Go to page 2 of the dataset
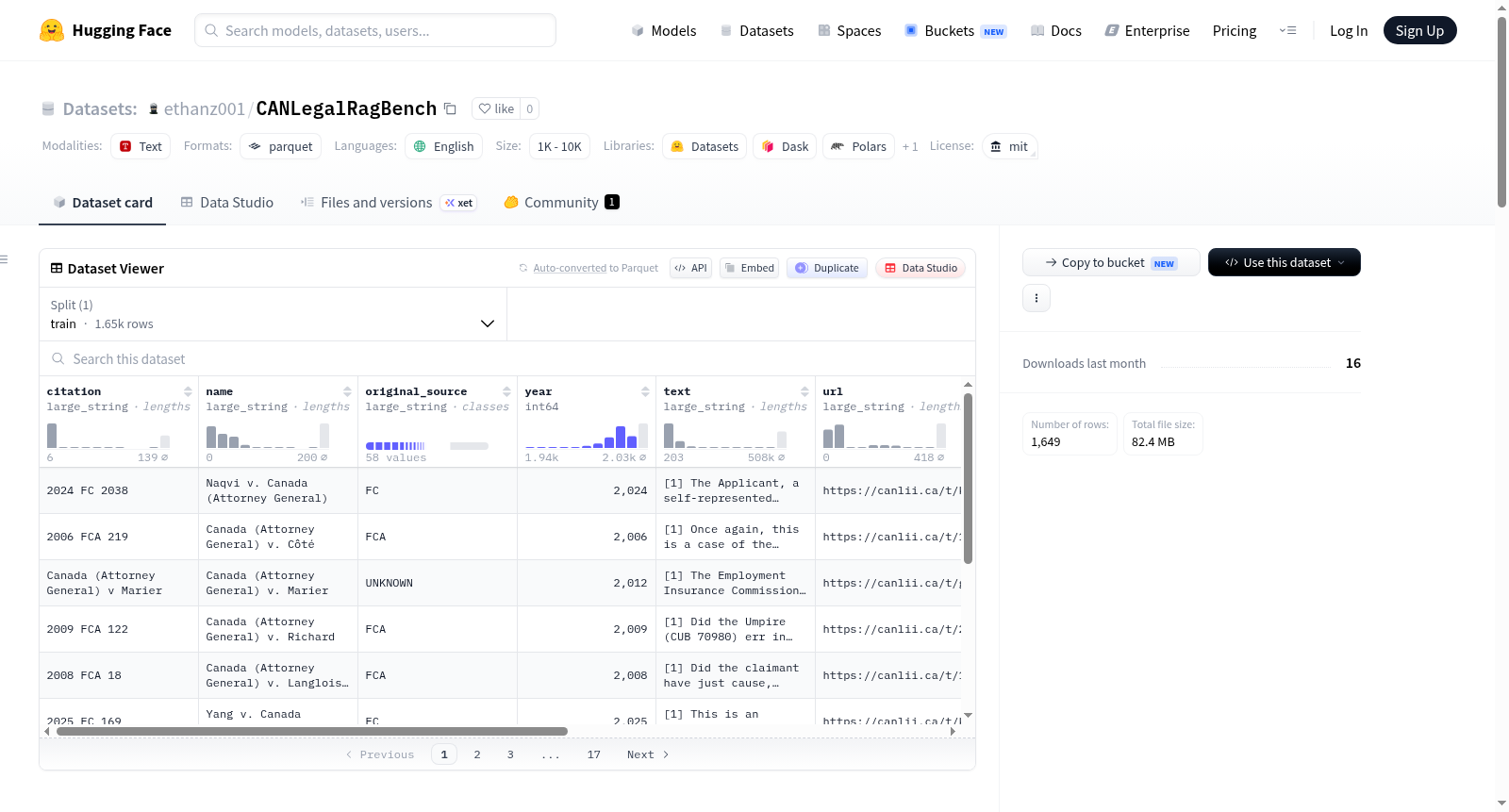This screenshot has width=1509, height=812. click(477, 754)
